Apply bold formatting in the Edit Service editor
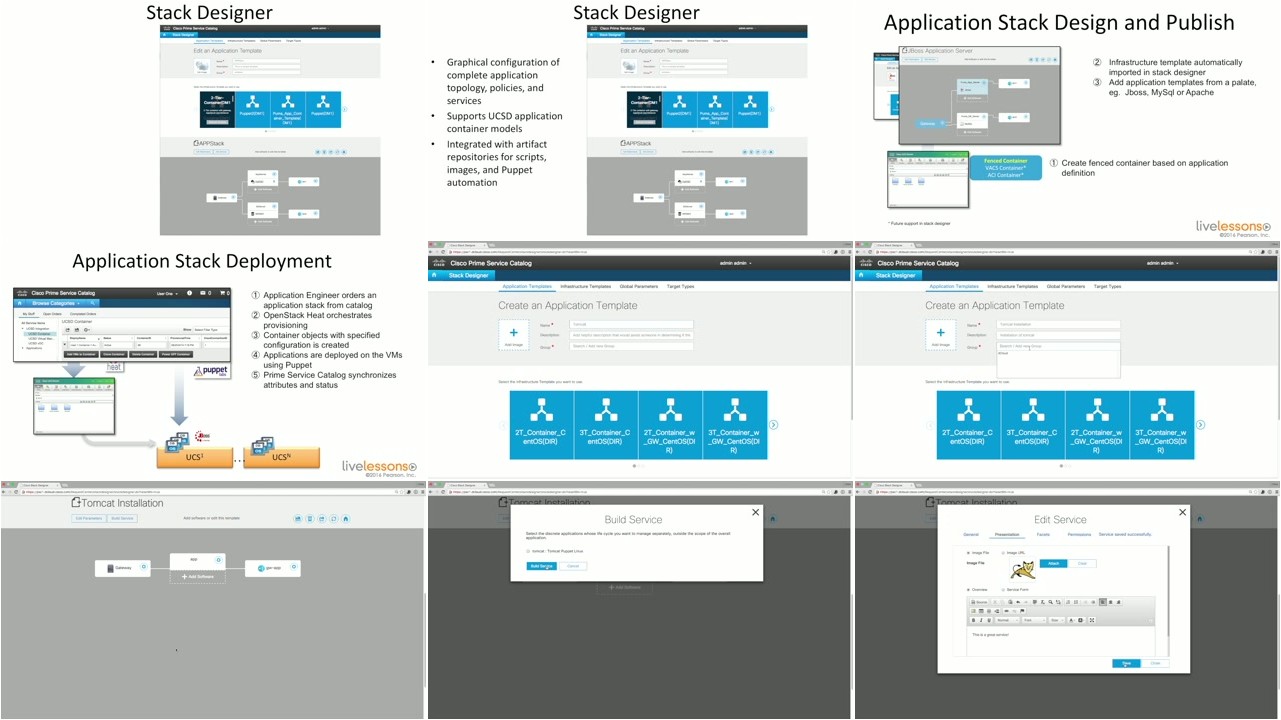The height and width of the screenshot is (720, 1281). (x=973, y=620)
